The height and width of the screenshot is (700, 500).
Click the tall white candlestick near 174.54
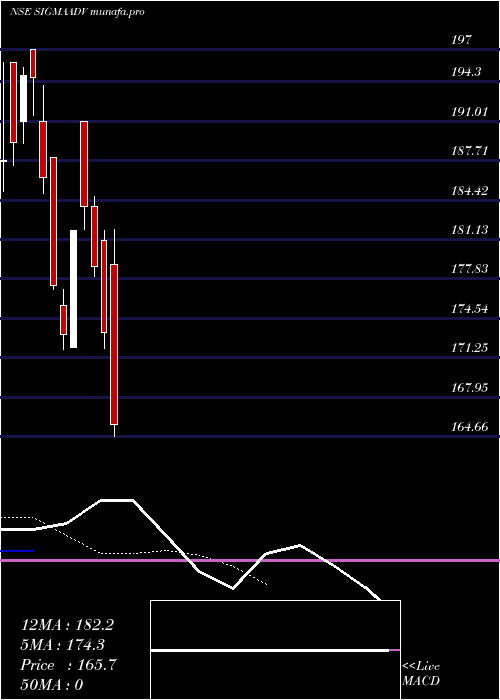[x=74, y=289]
